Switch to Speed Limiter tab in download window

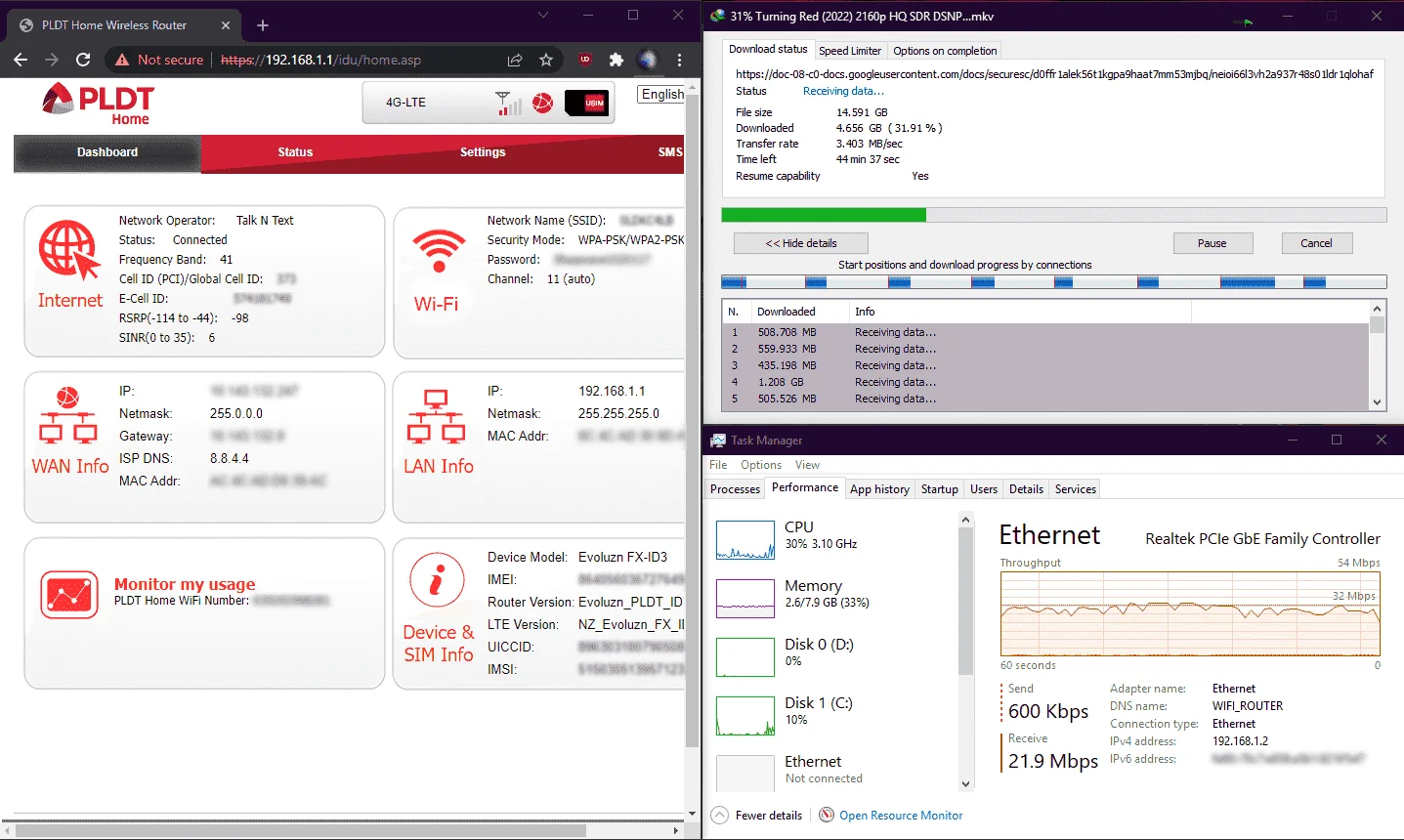(x=850, y=51)
